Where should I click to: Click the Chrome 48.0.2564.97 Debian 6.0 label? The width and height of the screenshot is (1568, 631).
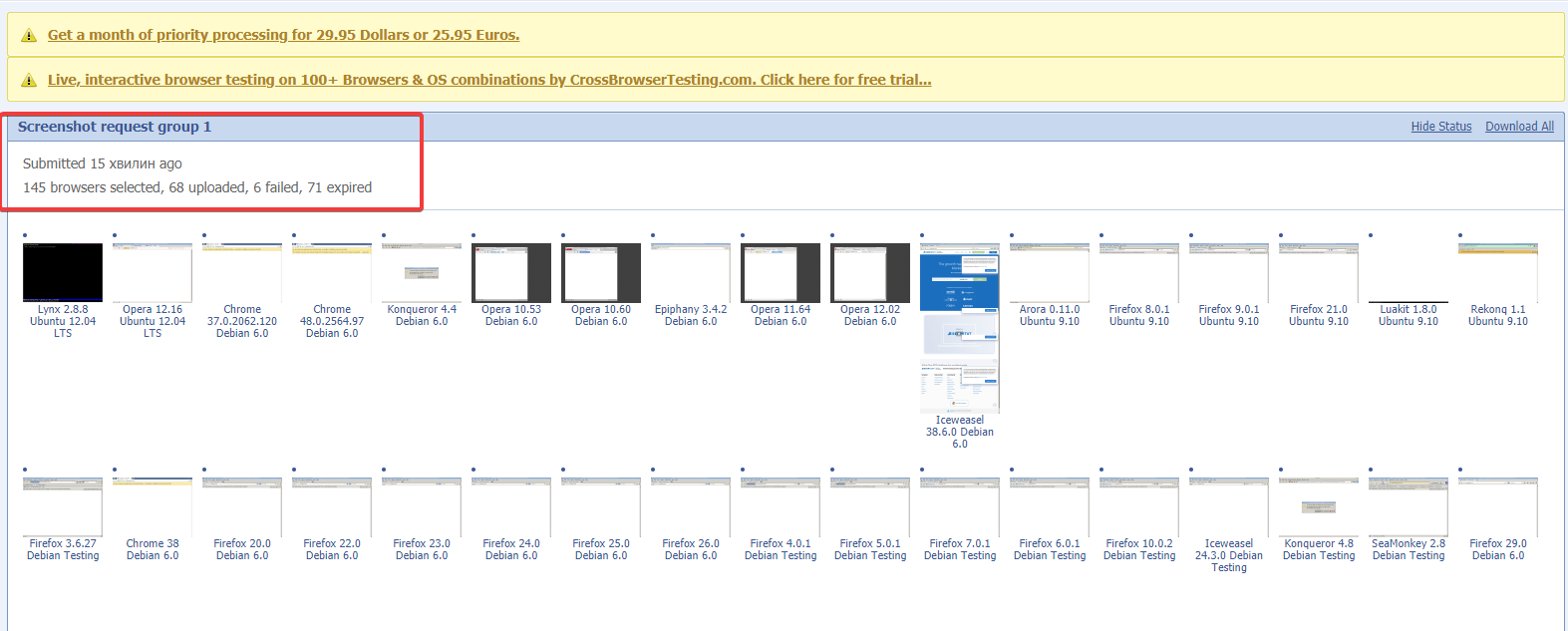(x=332, y=322)
